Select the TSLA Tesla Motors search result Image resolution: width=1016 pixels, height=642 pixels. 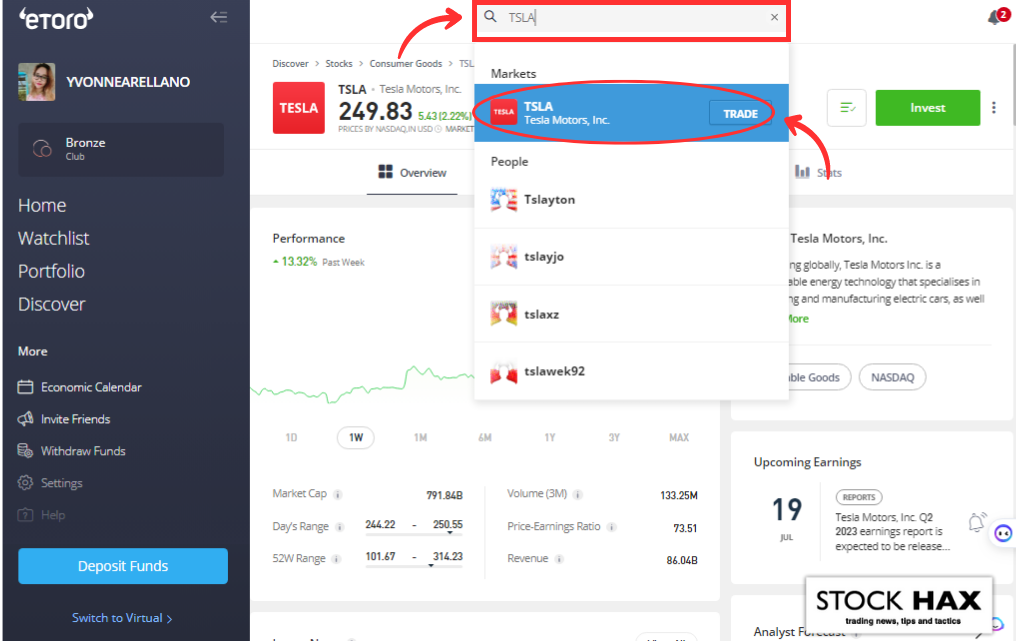pos(631,113)
